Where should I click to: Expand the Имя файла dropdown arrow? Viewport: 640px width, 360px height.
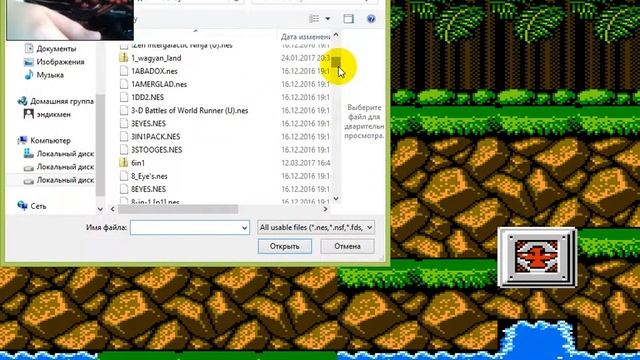coord(244,227)
